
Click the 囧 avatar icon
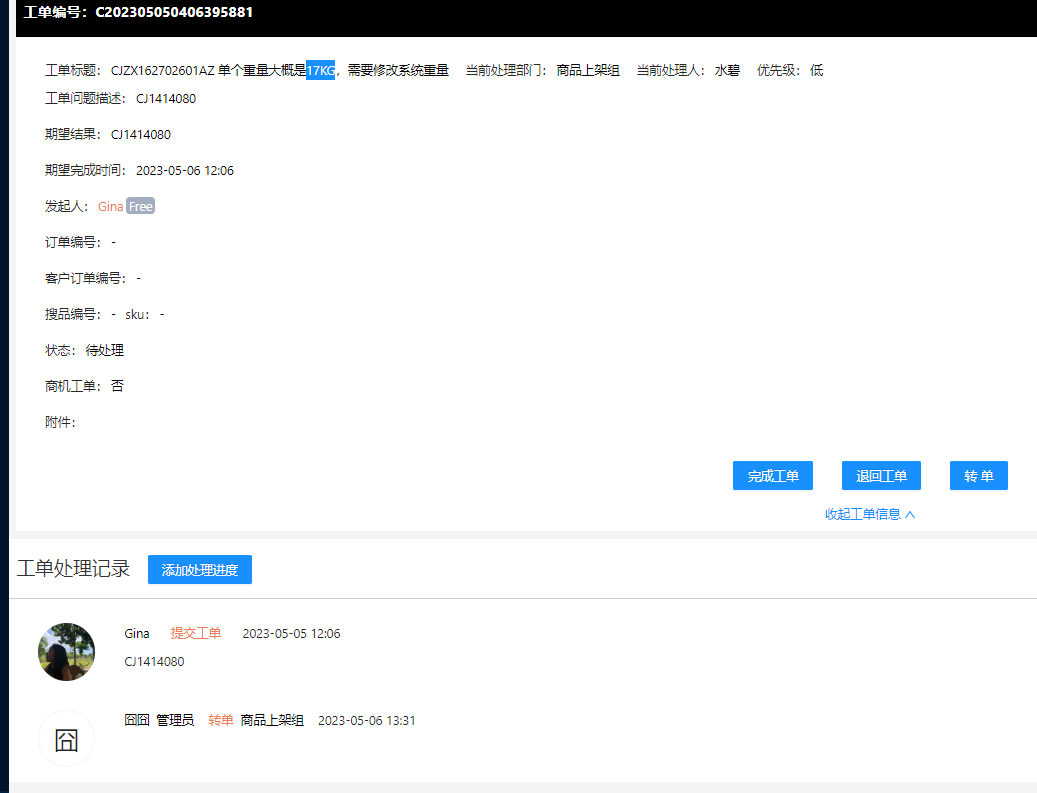click(66, 739)
